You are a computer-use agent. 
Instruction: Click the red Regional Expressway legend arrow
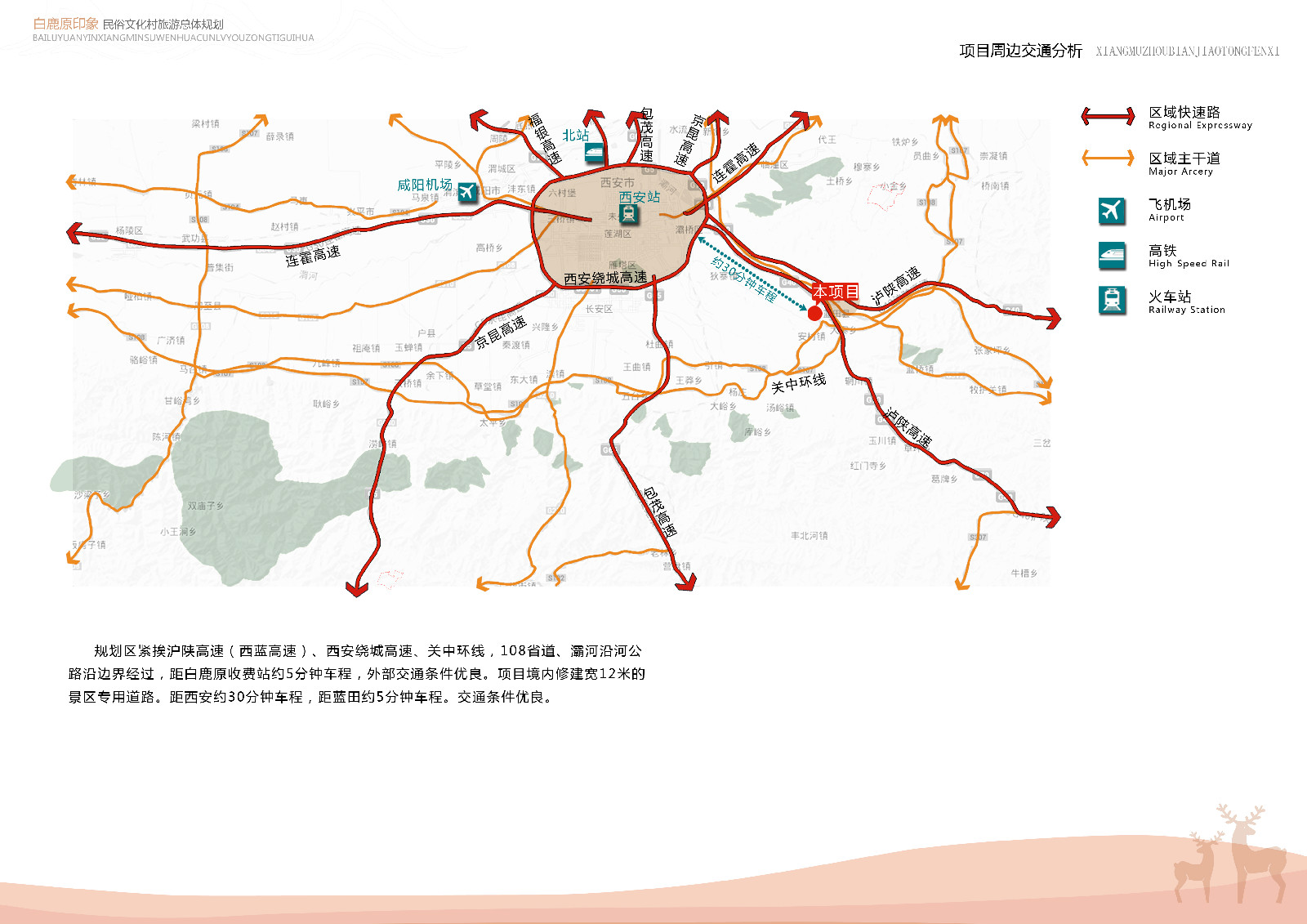click(x=1108, y=116)
